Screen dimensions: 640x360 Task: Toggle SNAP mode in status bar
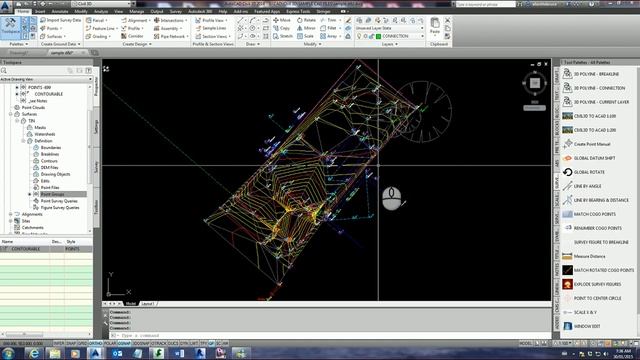[71, 344]
